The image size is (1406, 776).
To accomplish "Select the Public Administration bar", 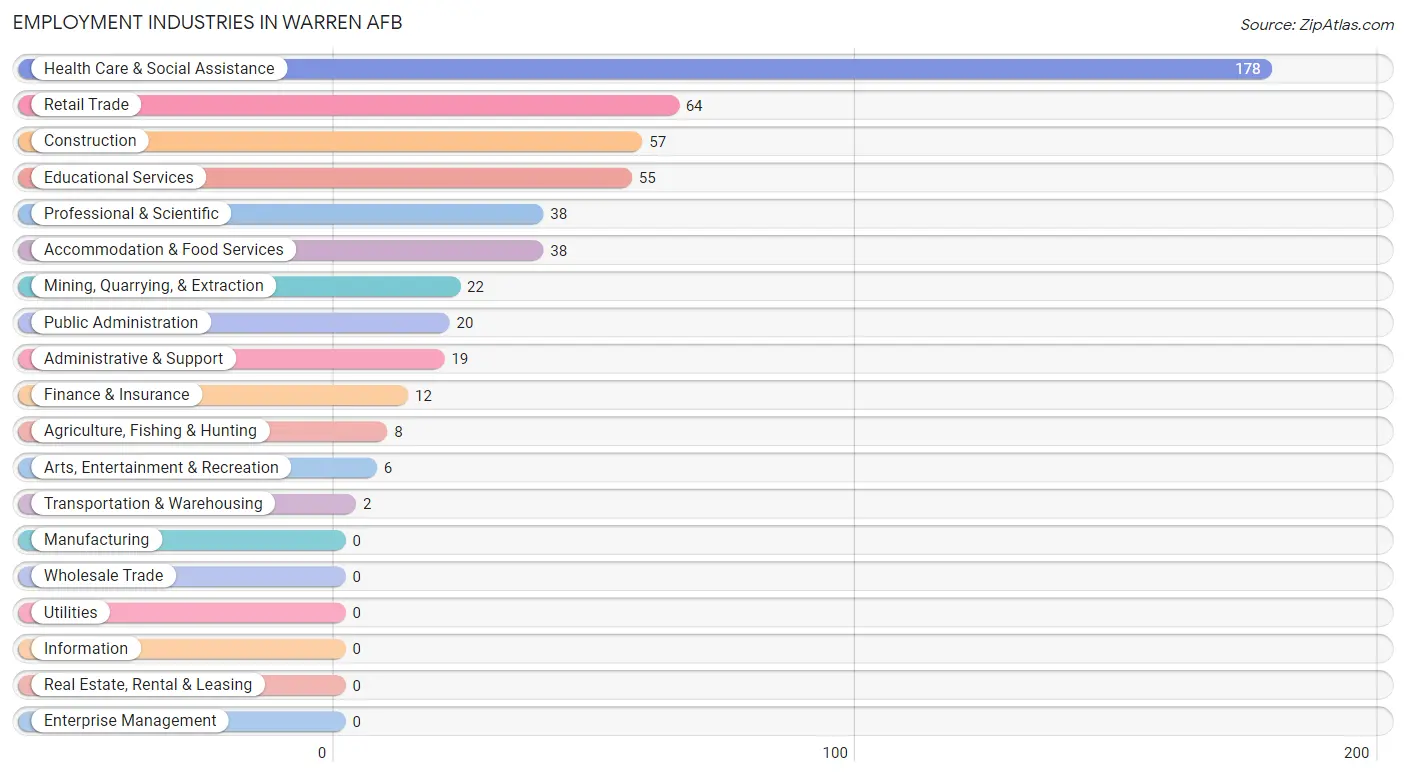I will tap(233, 322).
